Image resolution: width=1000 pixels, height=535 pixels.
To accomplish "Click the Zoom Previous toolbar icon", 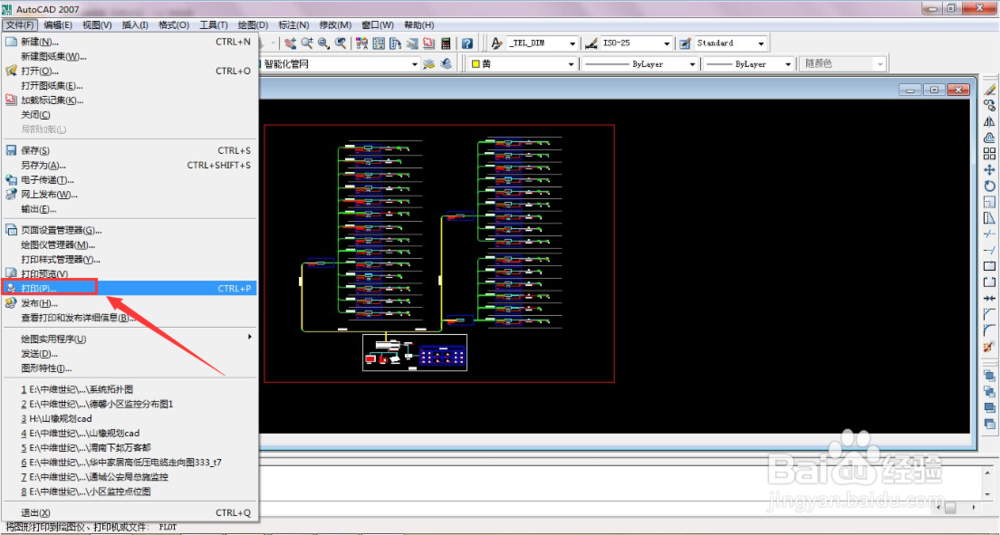I will (341, 43).
